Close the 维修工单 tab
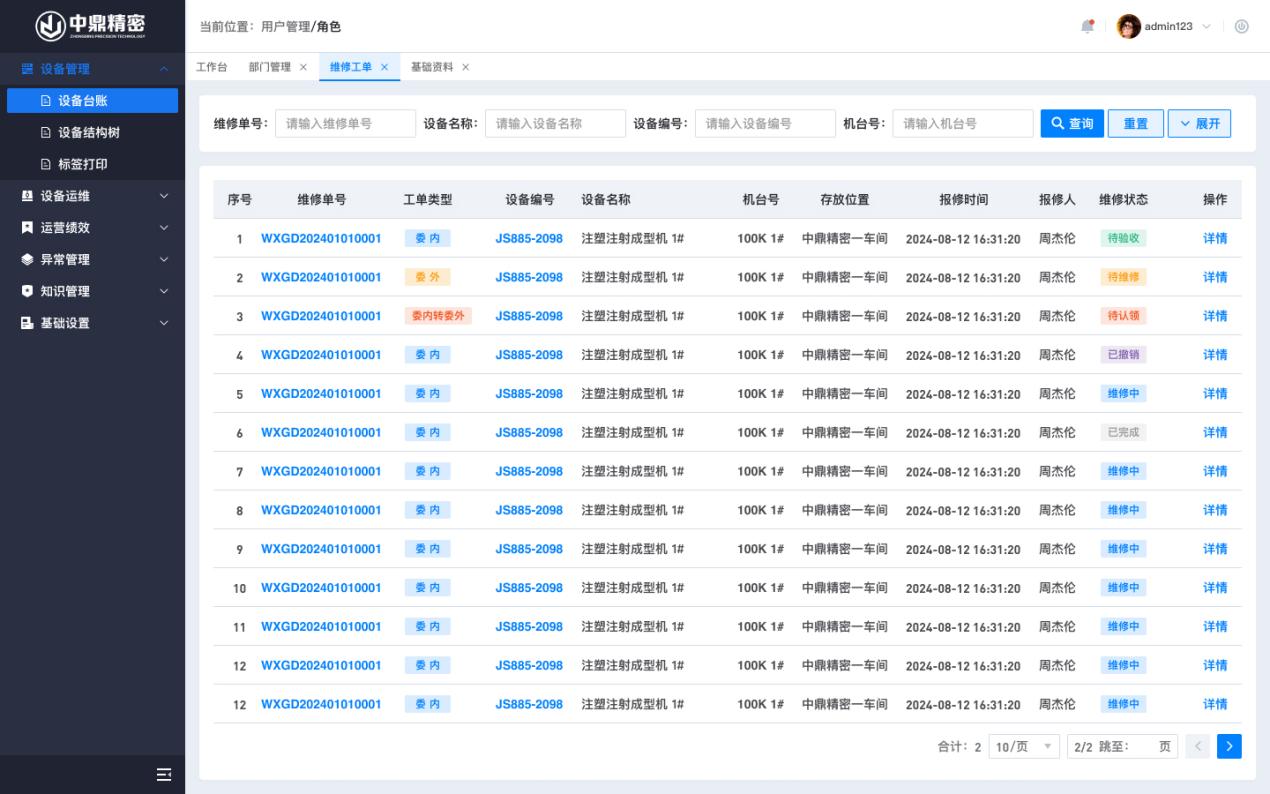This screenshot has height=794, width=1270. (x=384, y=67)
